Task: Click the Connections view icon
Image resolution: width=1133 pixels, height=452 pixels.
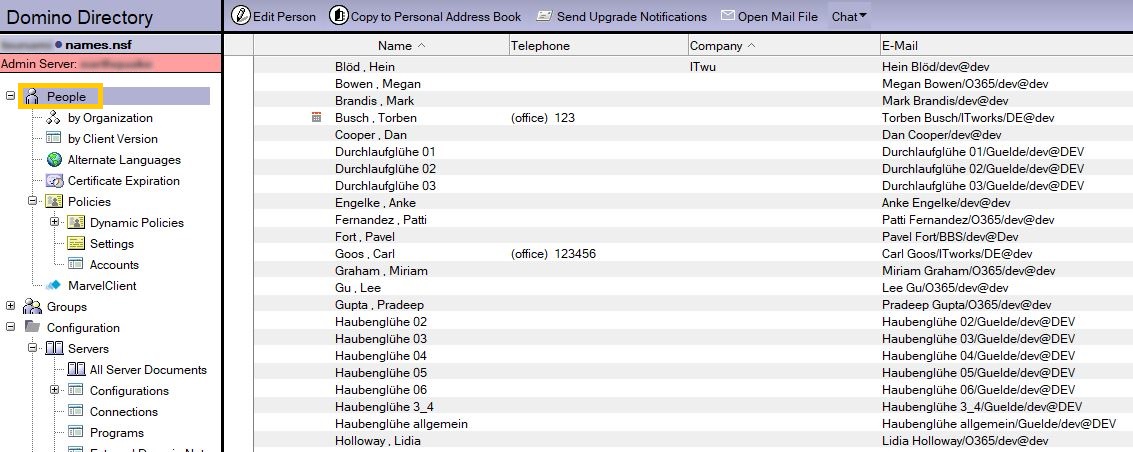Action: click(x=75, y=412)
